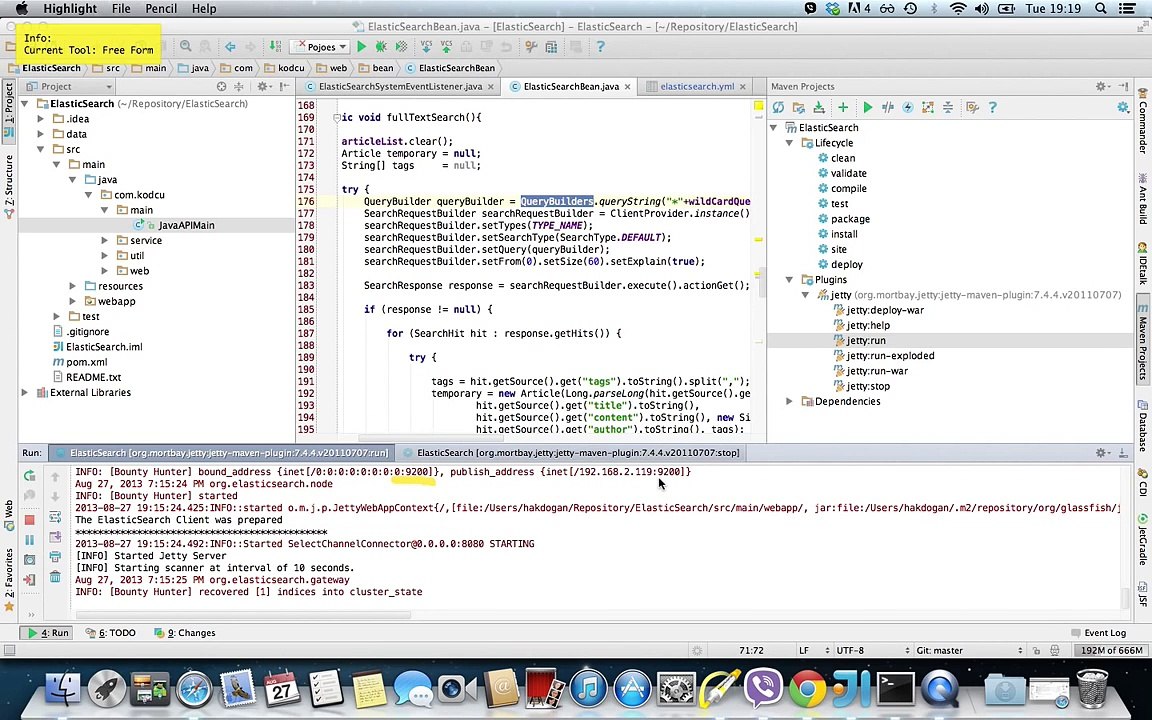Start Debug for the Pojoes configuration
This screenshot has width=1152, height=720.
coord(381,47)
